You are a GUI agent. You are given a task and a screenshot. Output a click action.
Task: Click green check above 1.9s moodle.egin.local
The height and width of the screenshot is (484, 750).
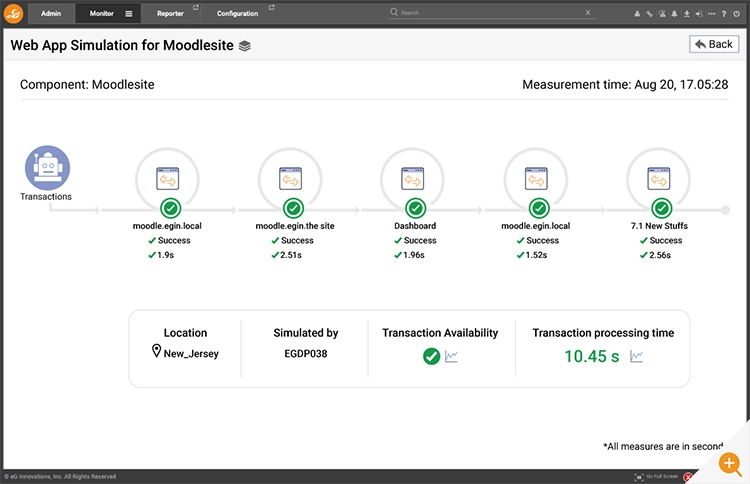point(170,209)
